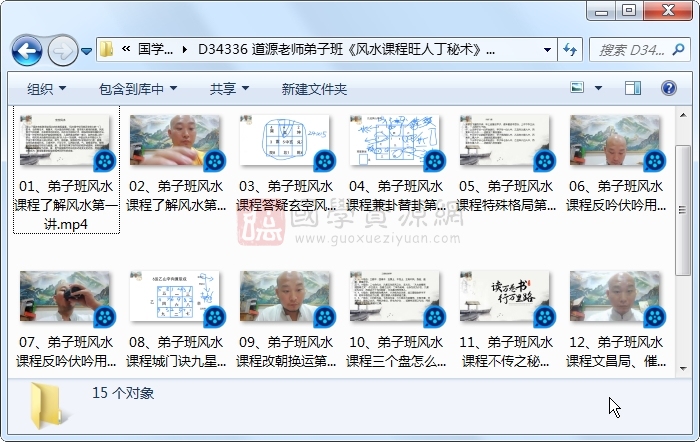Click the folder icon in address bar

pyautogui.click(x=106, y=49)
